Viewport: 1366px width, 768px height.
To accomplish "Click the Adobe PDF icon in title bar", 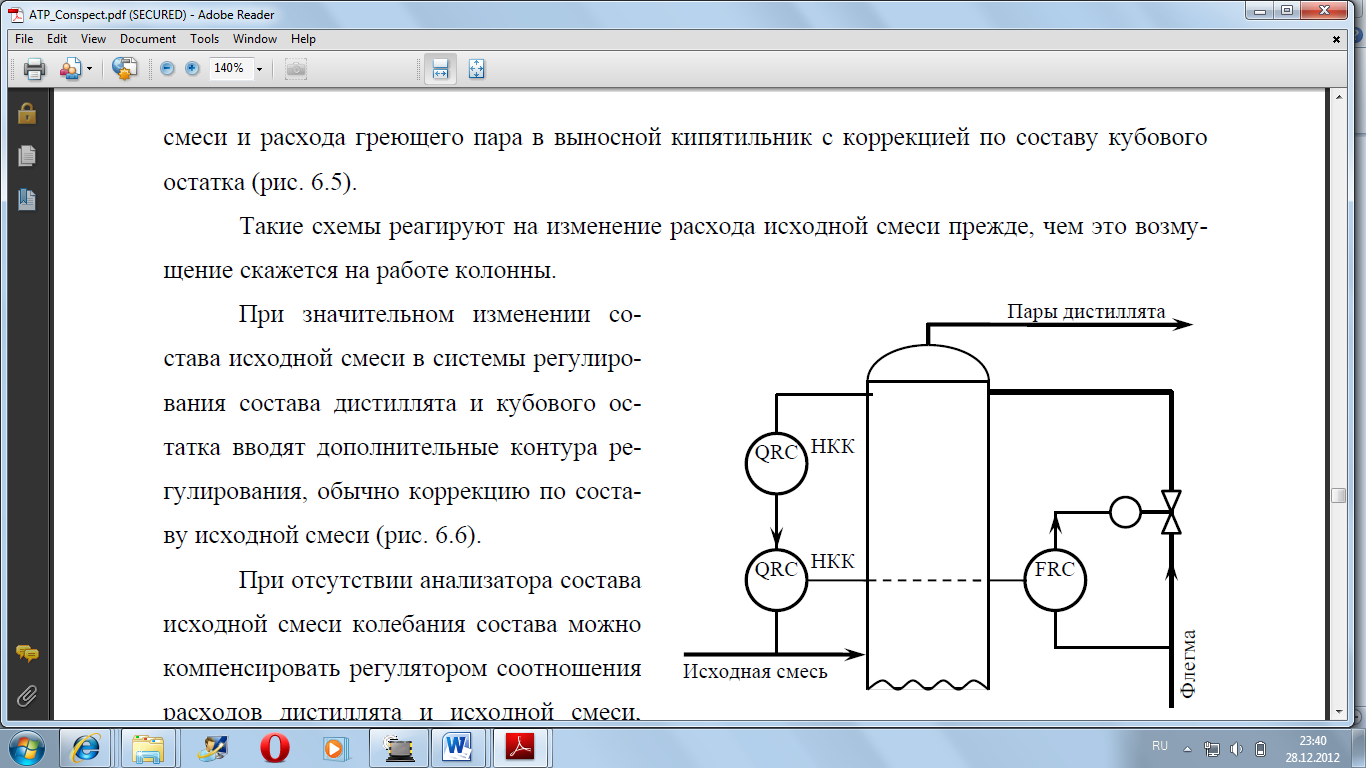I will click(15, 14).
